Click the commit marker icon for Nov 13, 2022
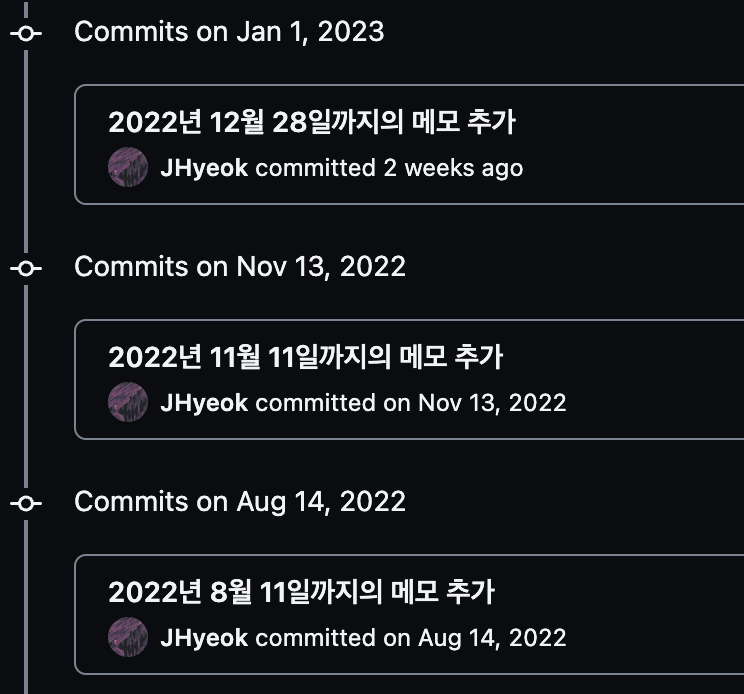The width and height of the screenshot is (744, 694). 26,268
